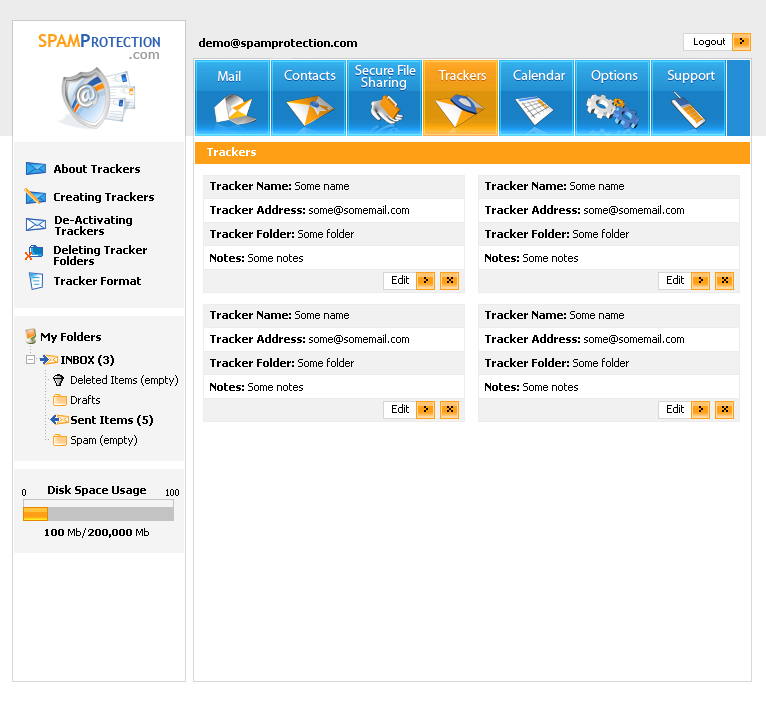
Task: Click the orange arrow beside Logout
Action: (742, 42)
